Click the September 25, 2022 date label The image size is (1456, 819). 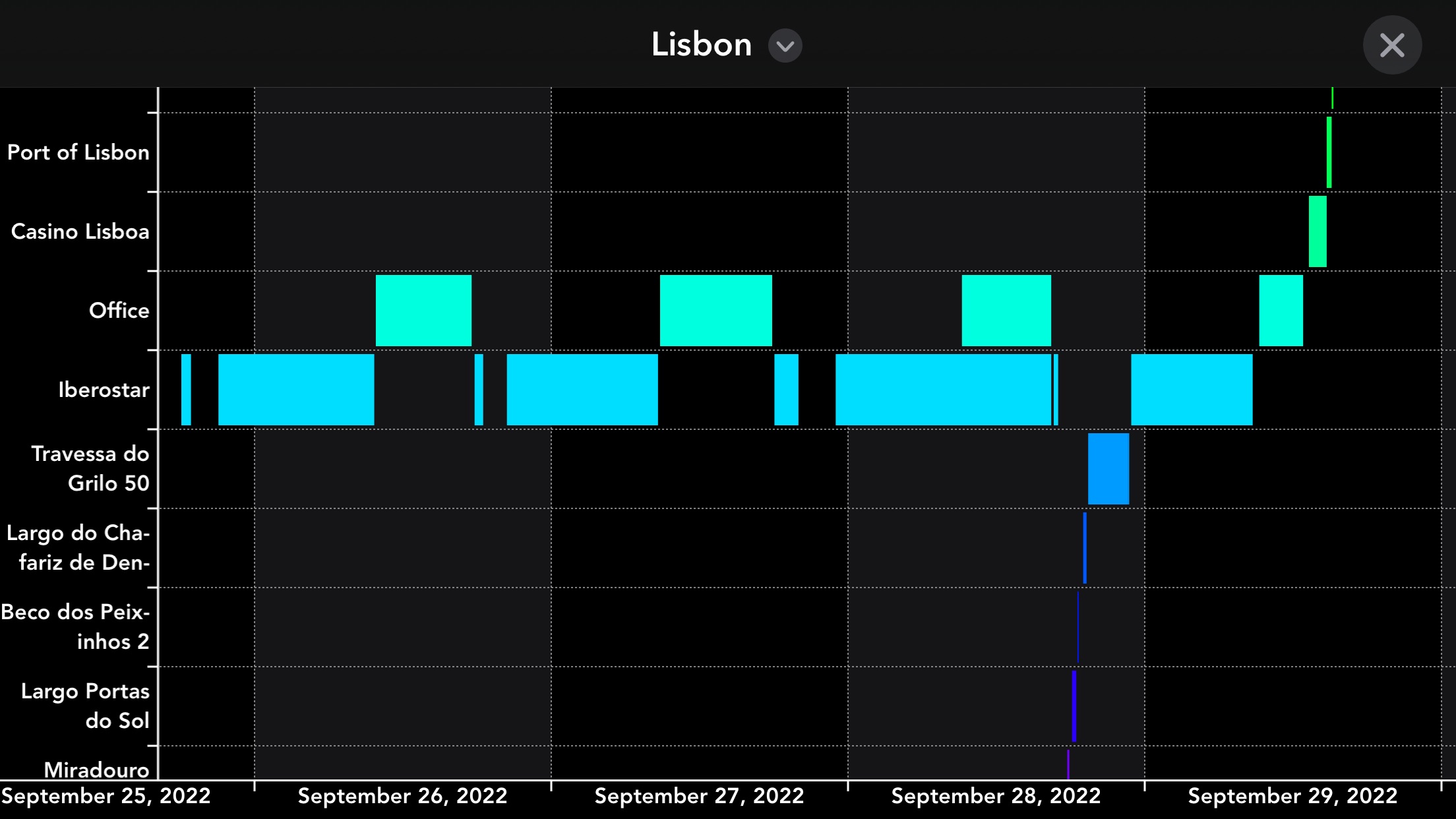pyautogui.click(x=106, y=796)
